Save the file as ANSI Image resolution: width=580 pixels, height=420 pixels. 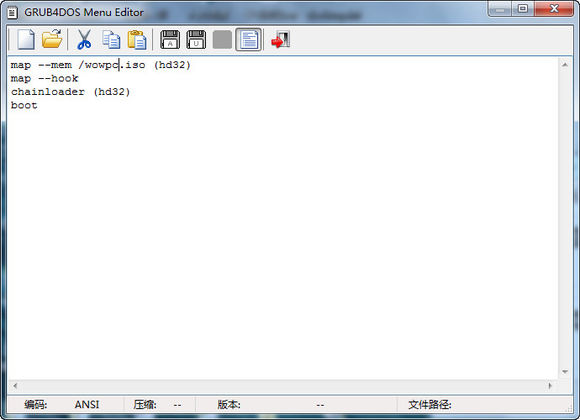pyautogui.click(x=170, y=40)
